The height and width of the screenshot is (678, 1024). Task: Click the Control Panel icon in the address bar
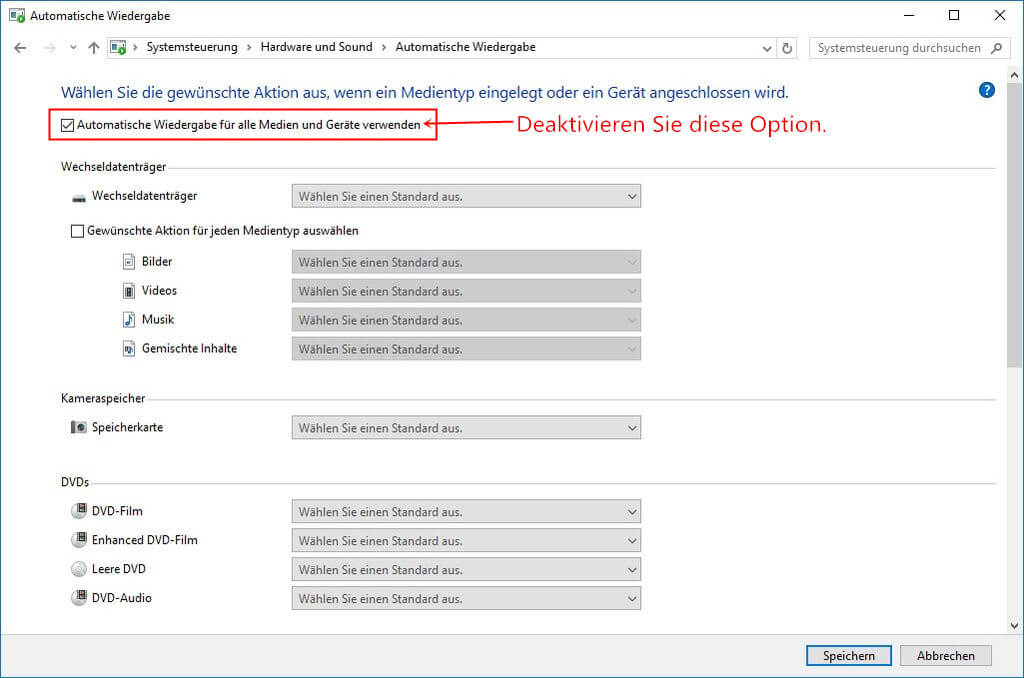tap(118, 48)
